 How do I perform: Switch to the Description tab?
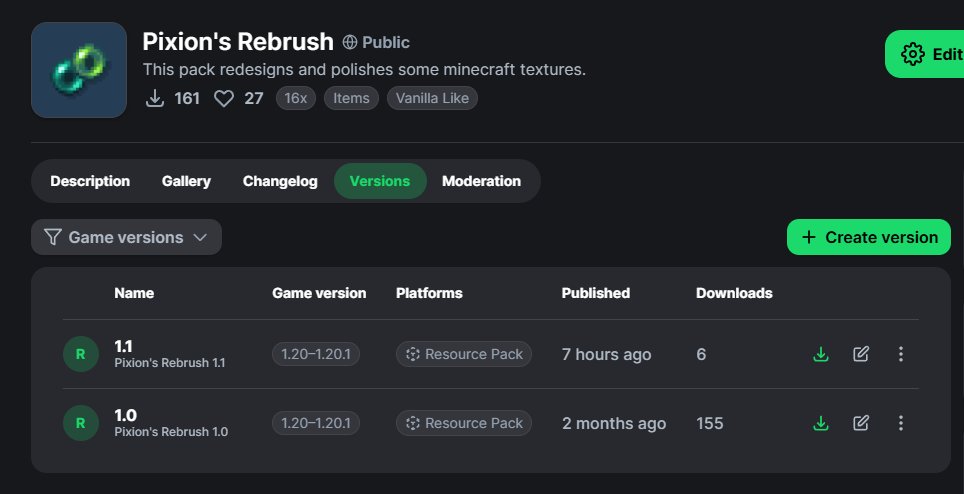click(90, 181)
